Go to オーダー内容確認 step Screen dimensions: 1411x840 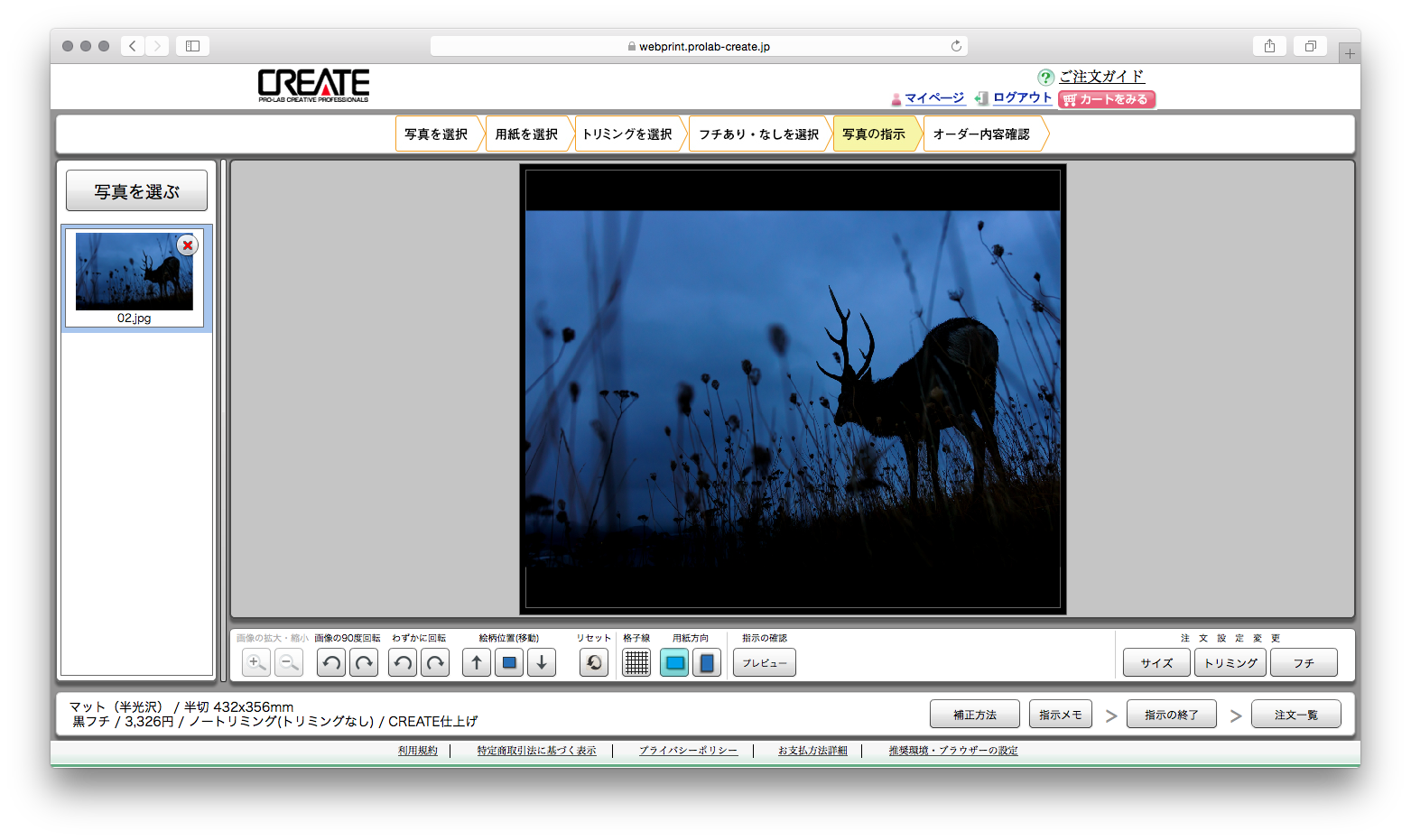[x=984, y=134]
